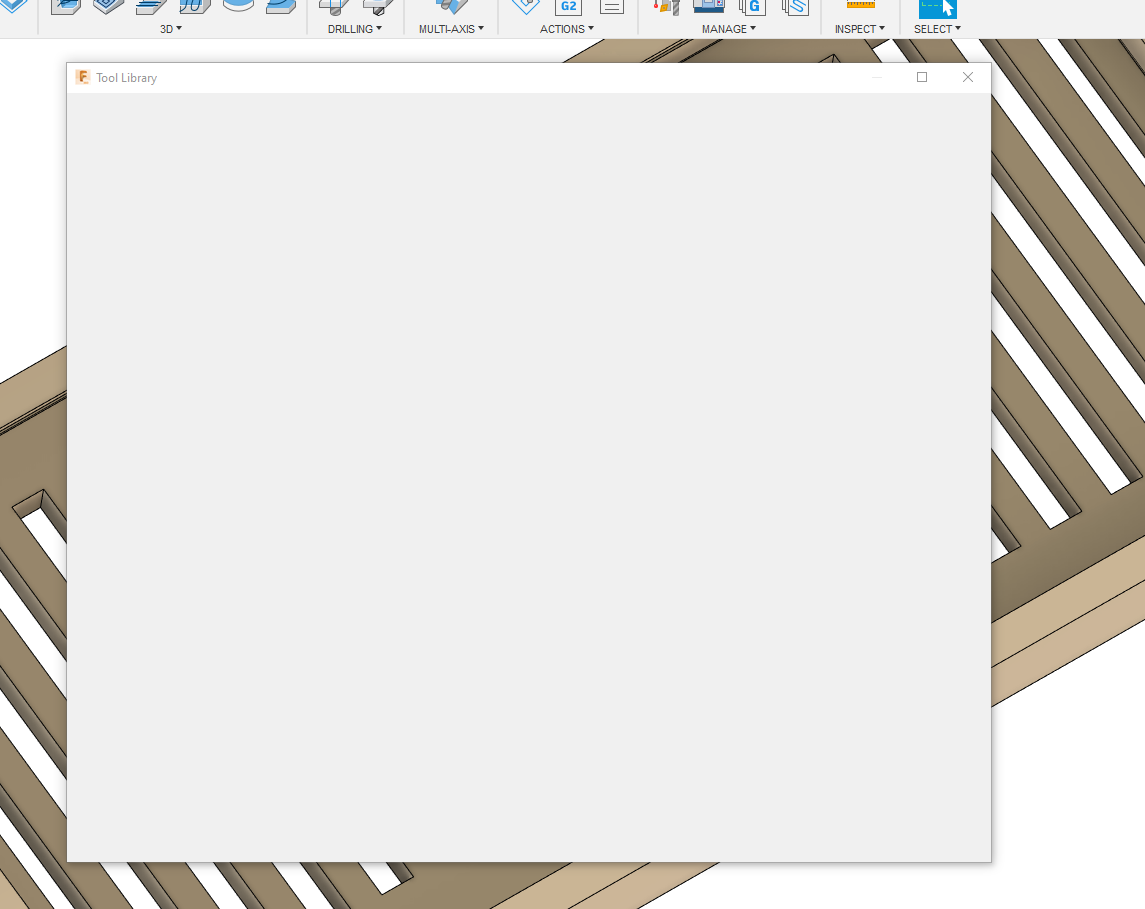Expand the MULTI-AXIS dropdown
The image size is (1145, 909).
[x=451, y=29]
